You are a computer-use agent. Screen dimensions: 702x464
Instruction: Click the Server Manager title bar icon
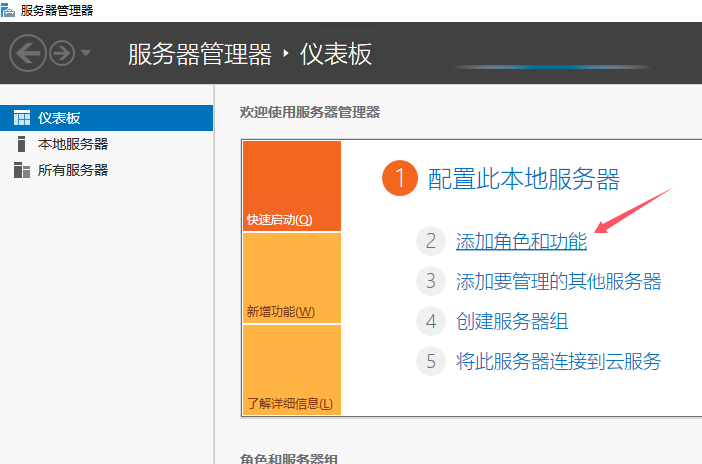point(8,10)
